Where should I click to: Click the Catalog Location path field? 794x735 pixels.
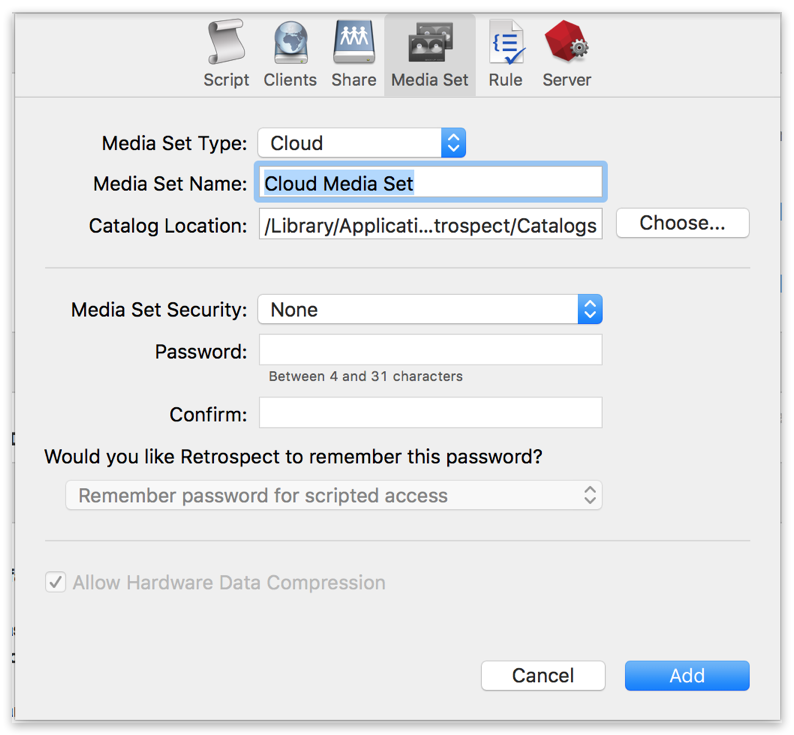[x=431, y=225]
